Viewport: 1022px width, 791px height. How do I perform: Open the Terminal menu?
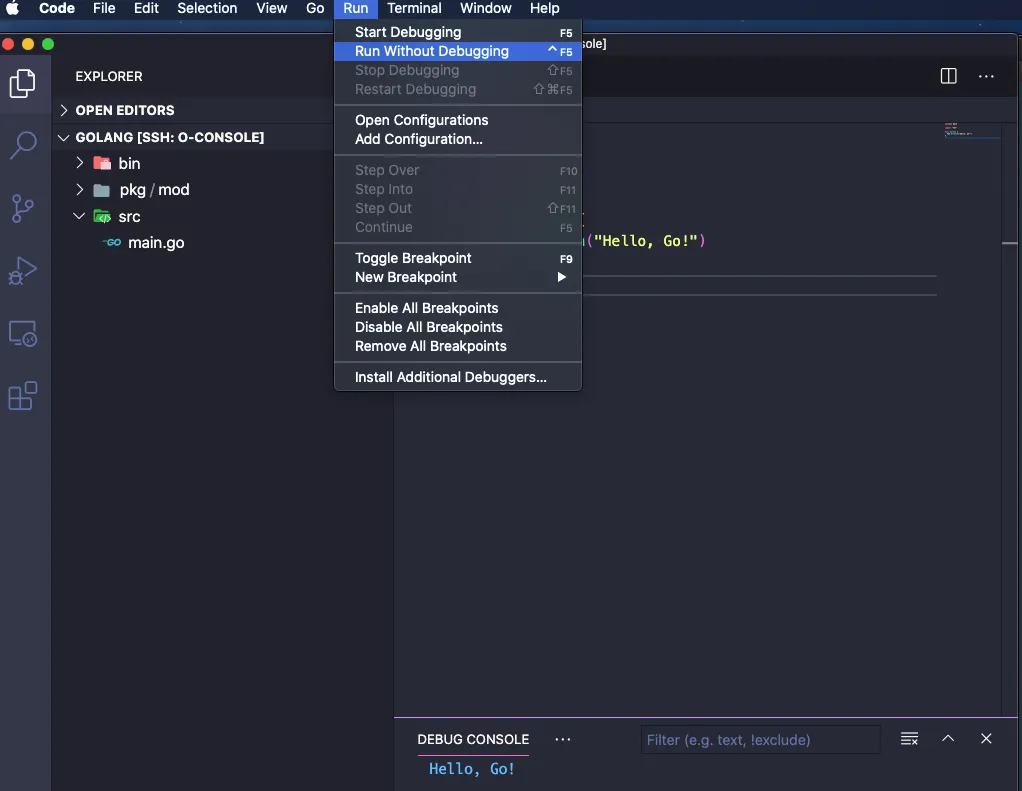(x=414, y=8)
